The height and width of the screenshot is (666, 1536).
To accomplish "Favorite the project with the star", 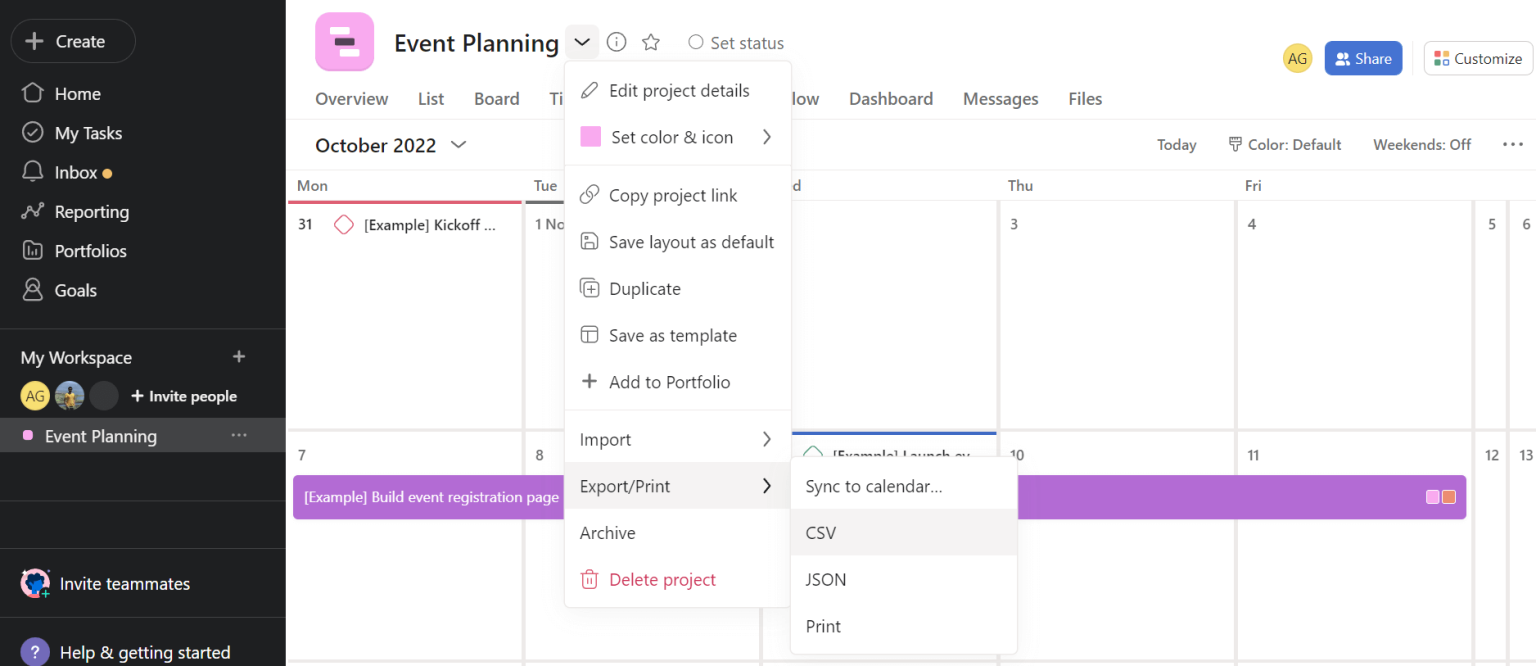I will pyautogui.click(x=651, y=42).
